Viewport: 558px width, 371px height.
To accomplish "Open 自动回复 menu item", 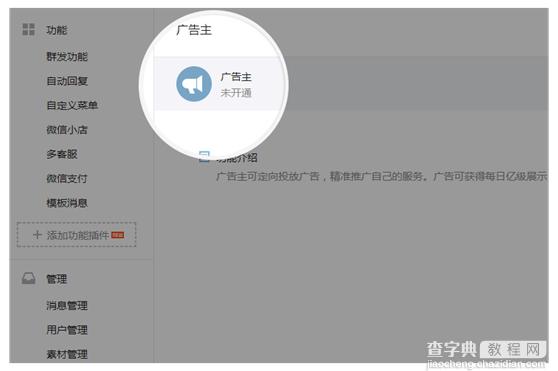I will pos(67,81).
